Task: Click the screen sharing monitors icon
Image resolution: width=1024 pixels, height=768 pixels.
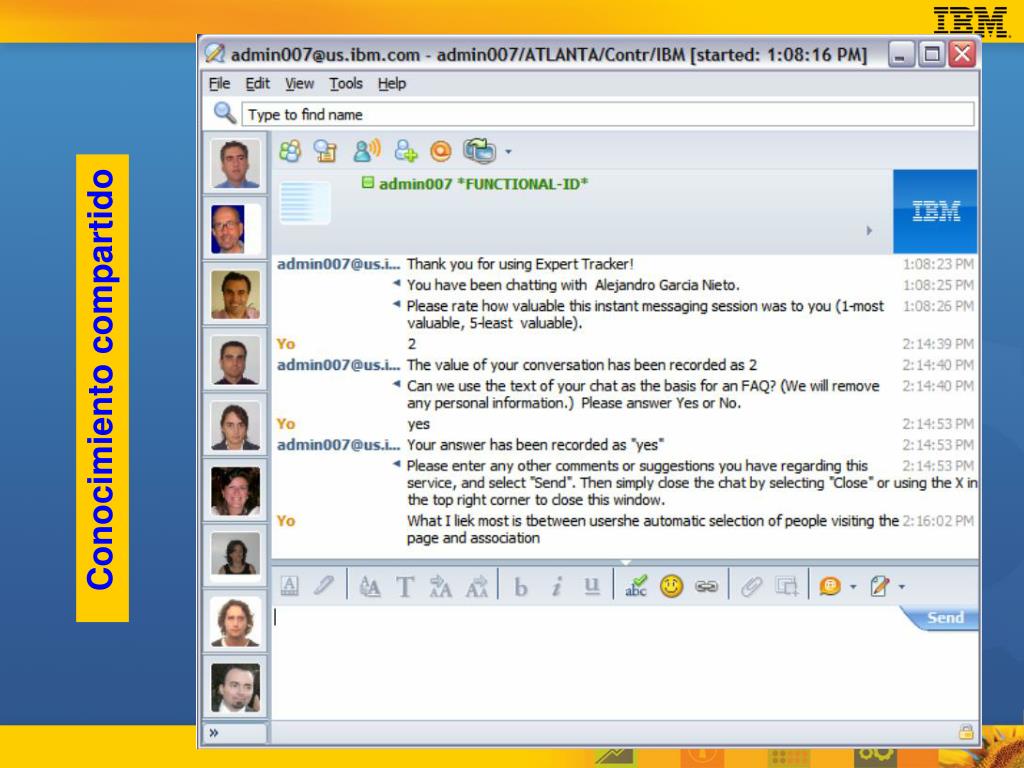Action: click(x=479, y=151)
